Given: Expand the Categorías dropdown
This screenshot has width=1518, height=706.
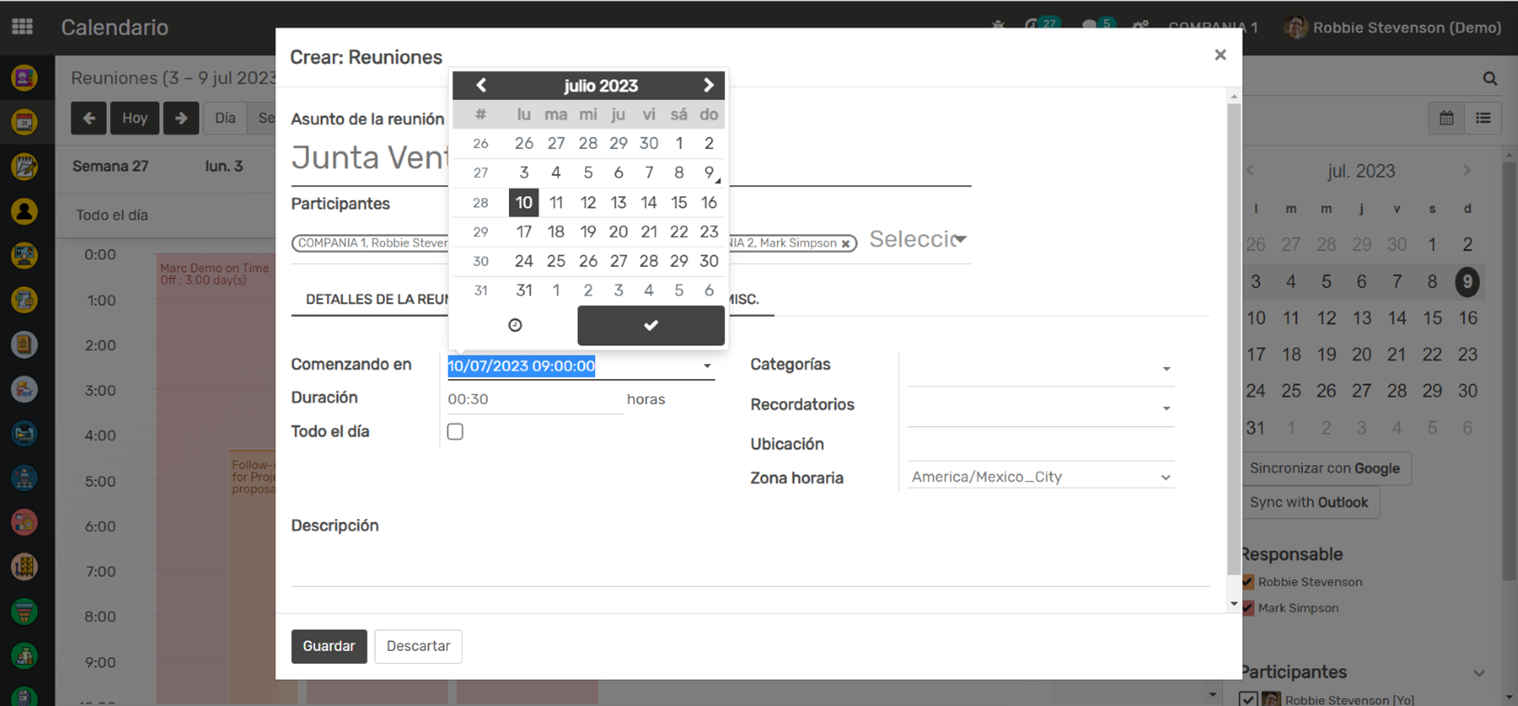Looking at the screenshot, I should 1040,368.
